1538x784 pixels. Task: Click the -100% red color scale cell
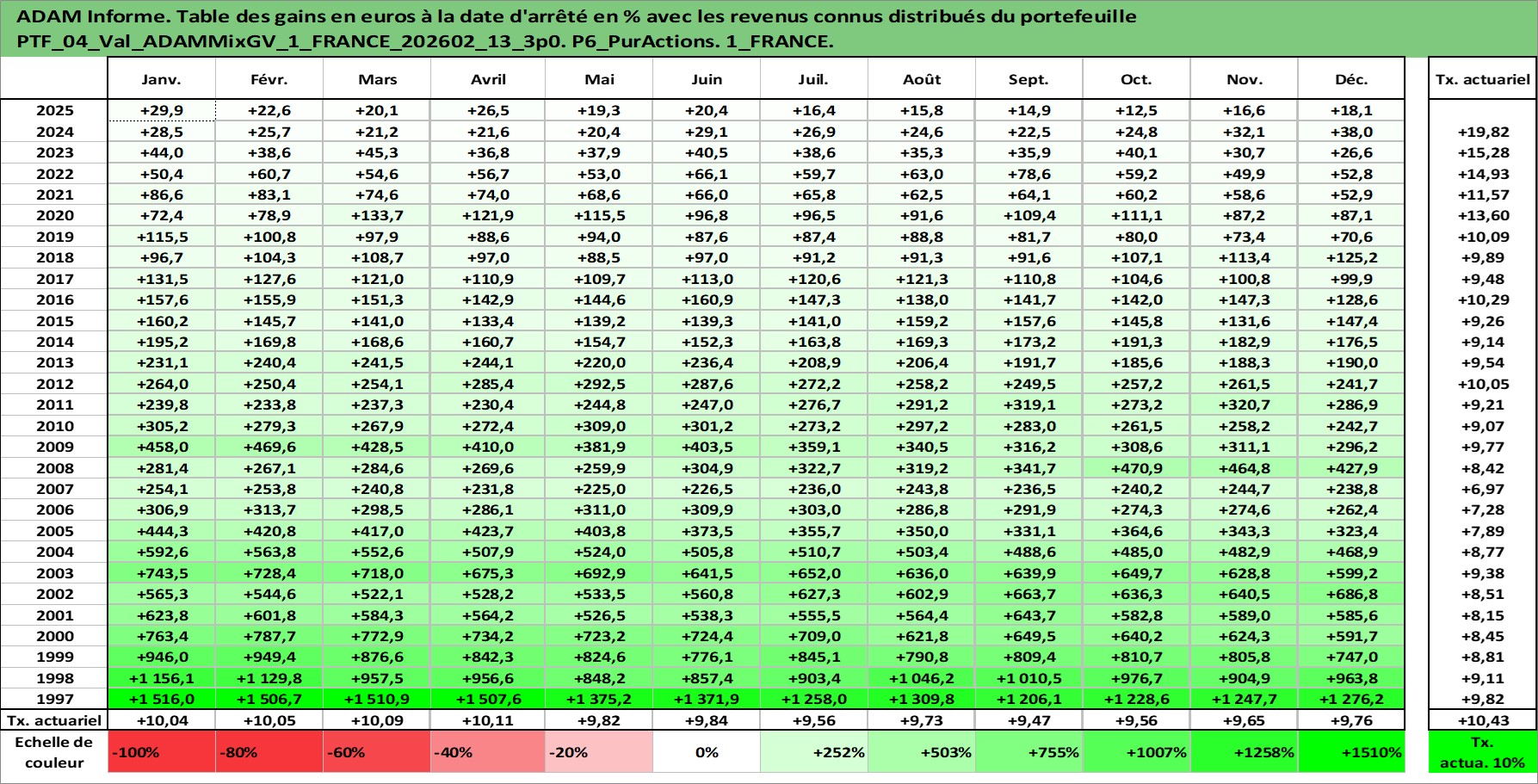(x=161, y=751)
